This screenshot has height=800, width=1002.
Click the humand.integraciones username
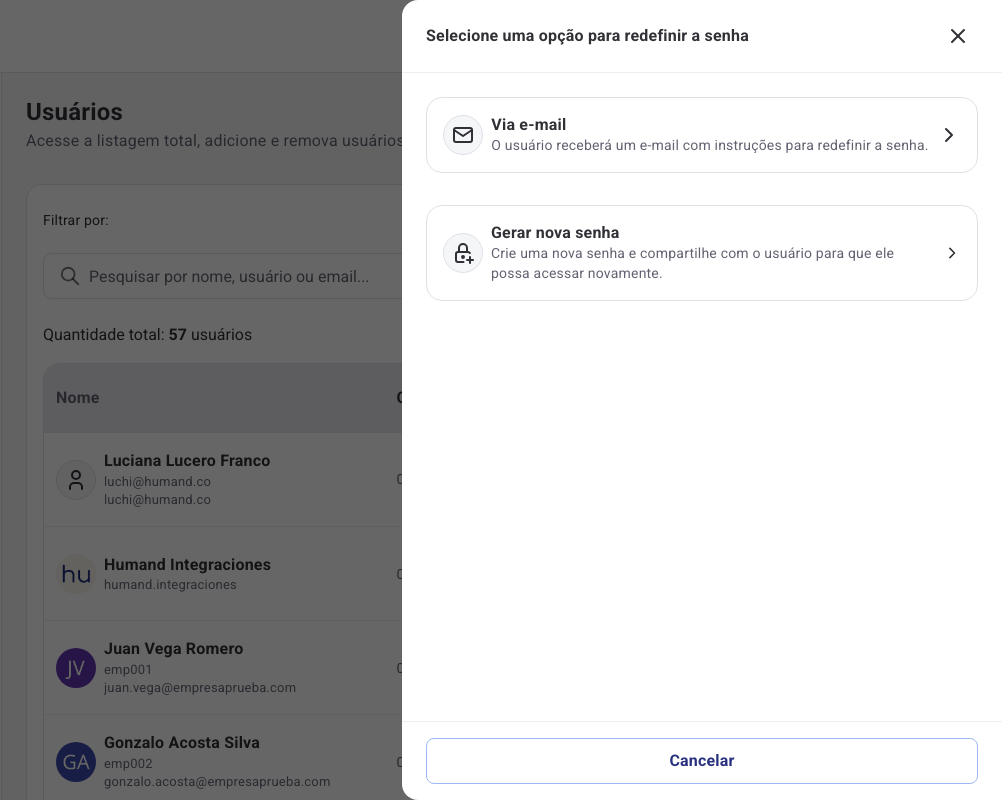point(170,585)
